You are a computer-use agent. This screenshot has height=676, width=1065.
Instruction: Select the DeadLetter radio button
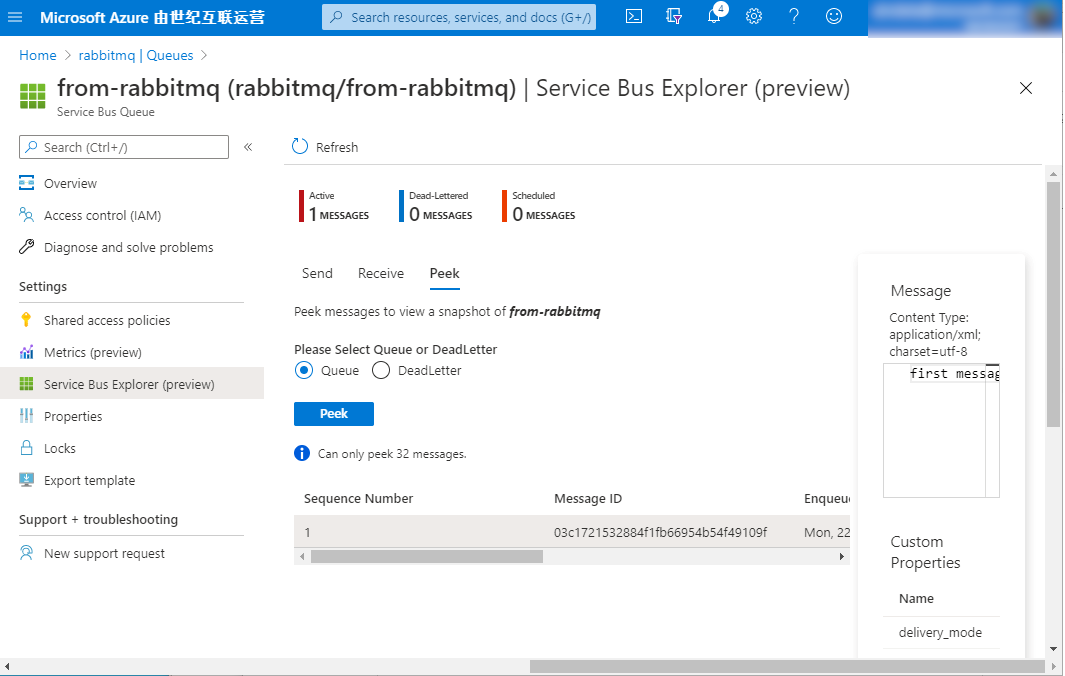[381, 371]
